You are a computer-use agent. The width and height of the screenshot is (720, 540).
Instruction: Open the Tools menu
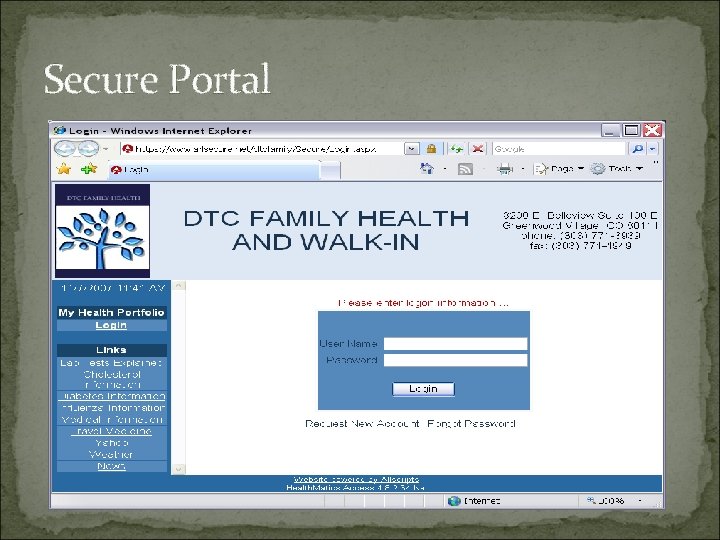pos(617,169)
